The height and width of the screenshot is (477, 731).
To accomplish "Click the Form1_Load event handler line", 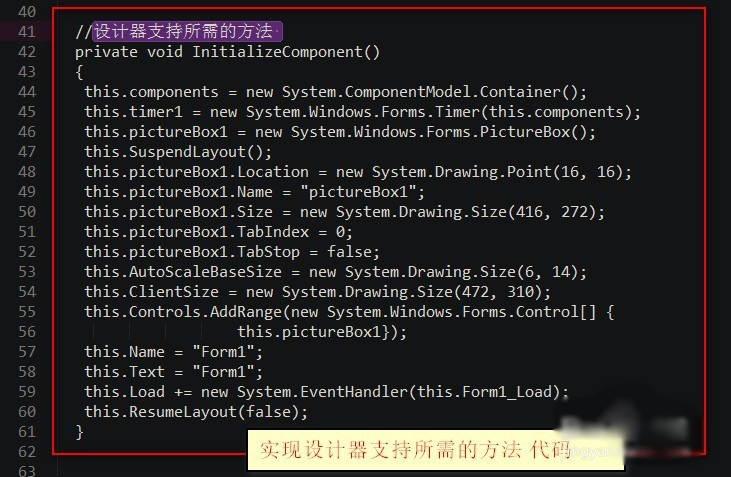I will click(x=326, y=392).
